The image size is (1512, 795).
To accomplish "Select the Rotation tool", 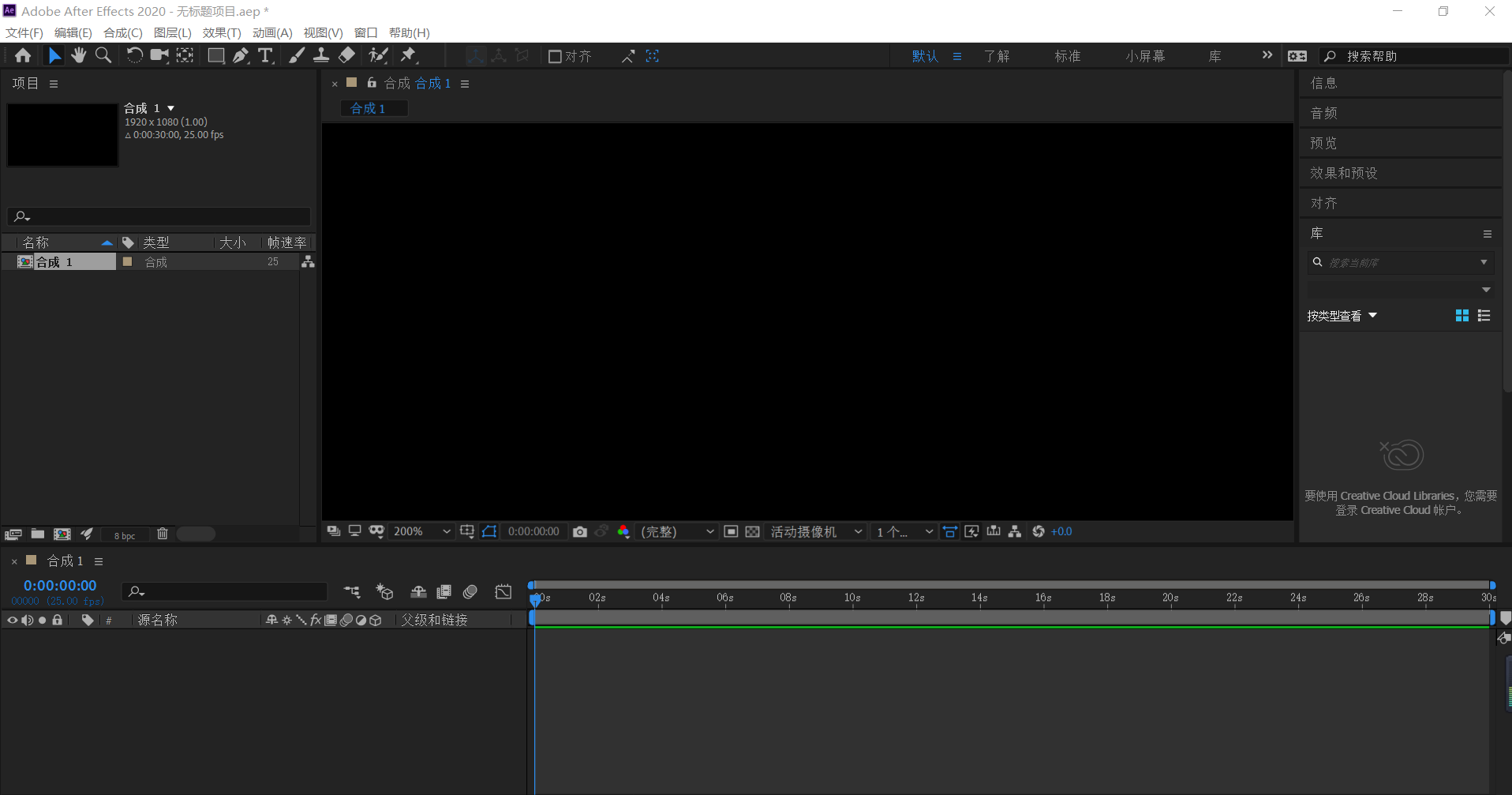I will click(x=134, y=55).
